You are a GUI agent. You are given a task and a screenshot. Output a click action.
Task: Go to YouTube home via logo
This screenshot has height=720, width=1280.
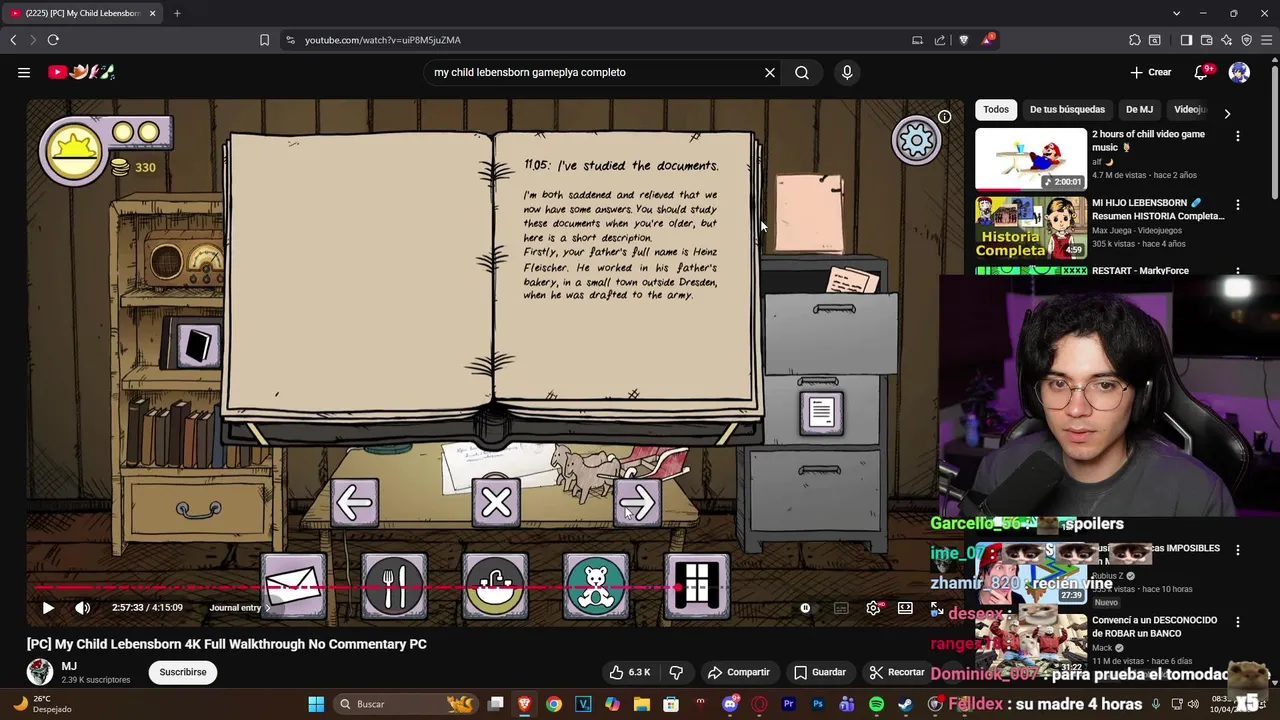tap(82, 72)
